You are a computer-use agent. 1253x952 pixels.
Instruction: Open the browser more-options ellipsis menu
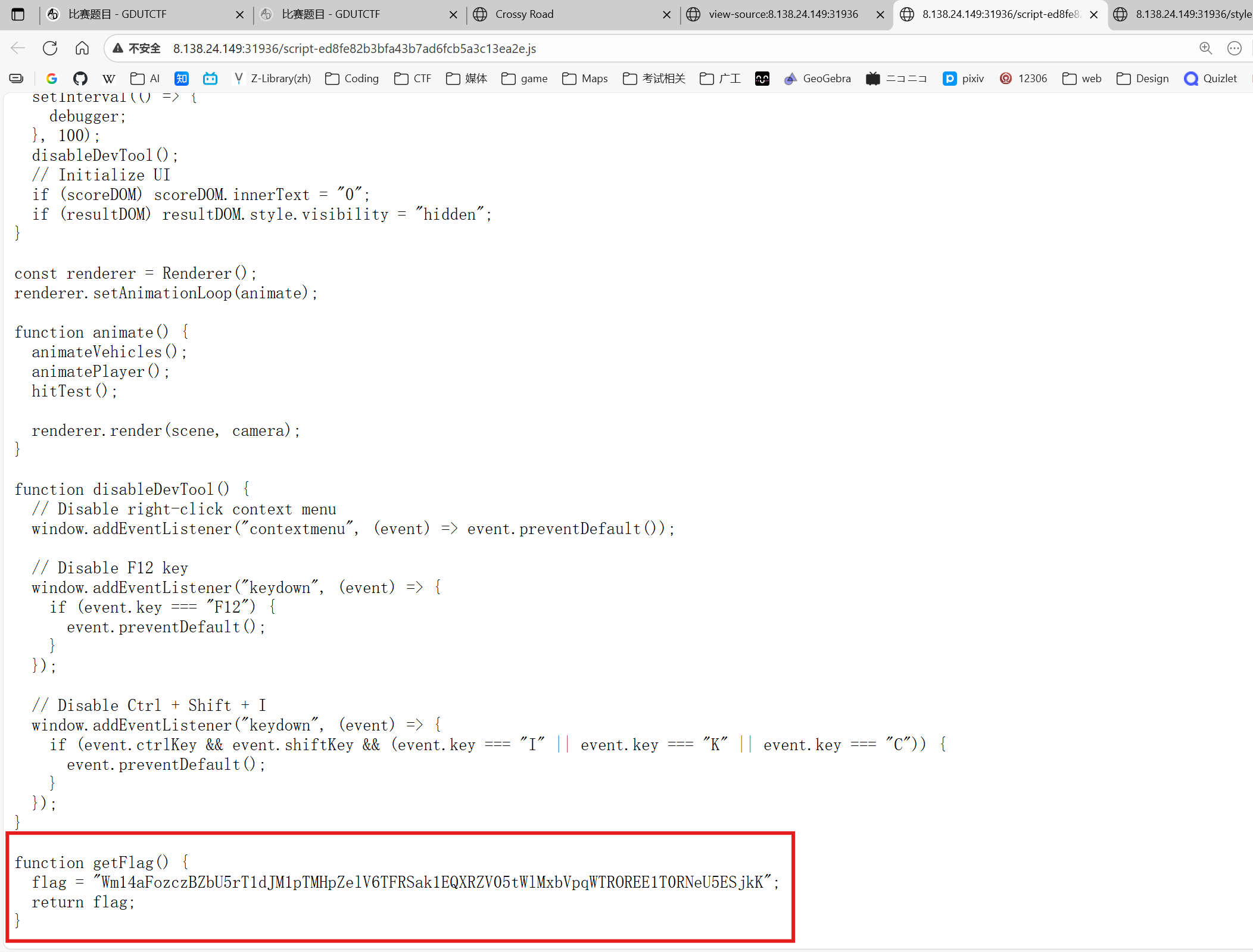point(1235,48)
